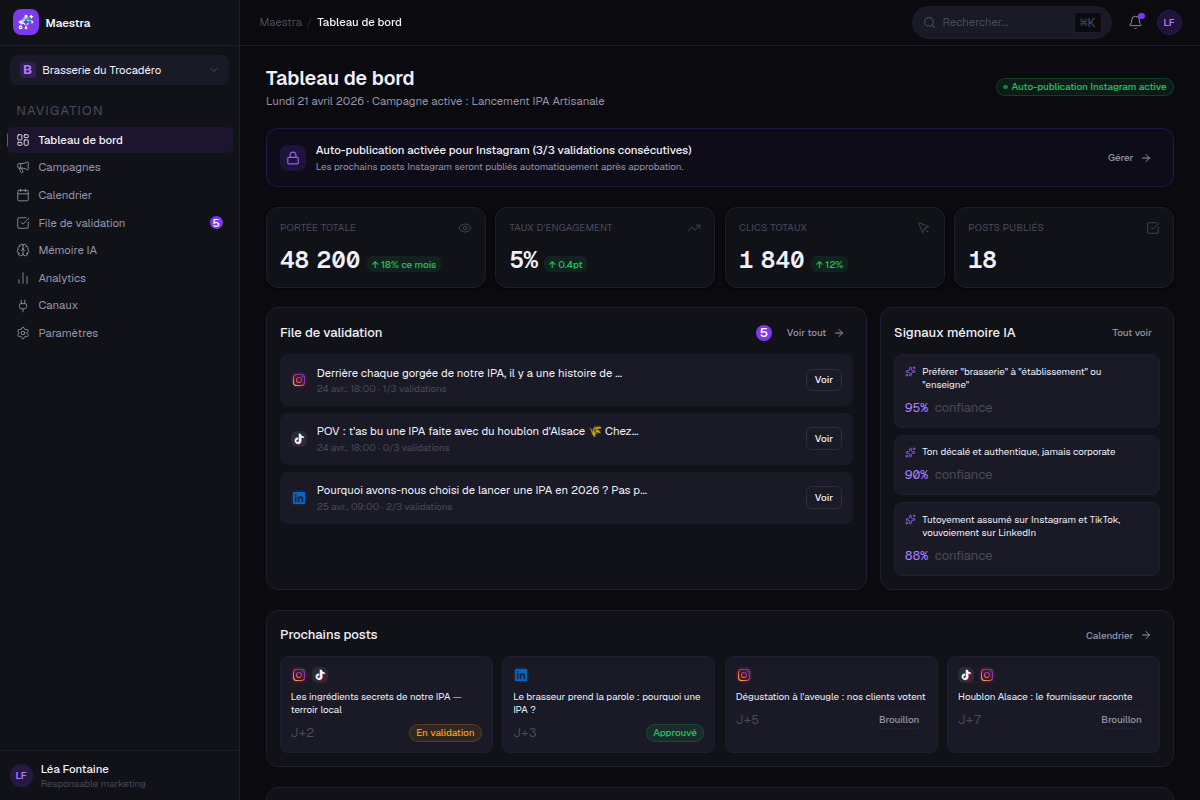Screen dimensions: 1200x800
Task: Click the sparkle icon beside 95% confiance signal
Action: [910, 372]
